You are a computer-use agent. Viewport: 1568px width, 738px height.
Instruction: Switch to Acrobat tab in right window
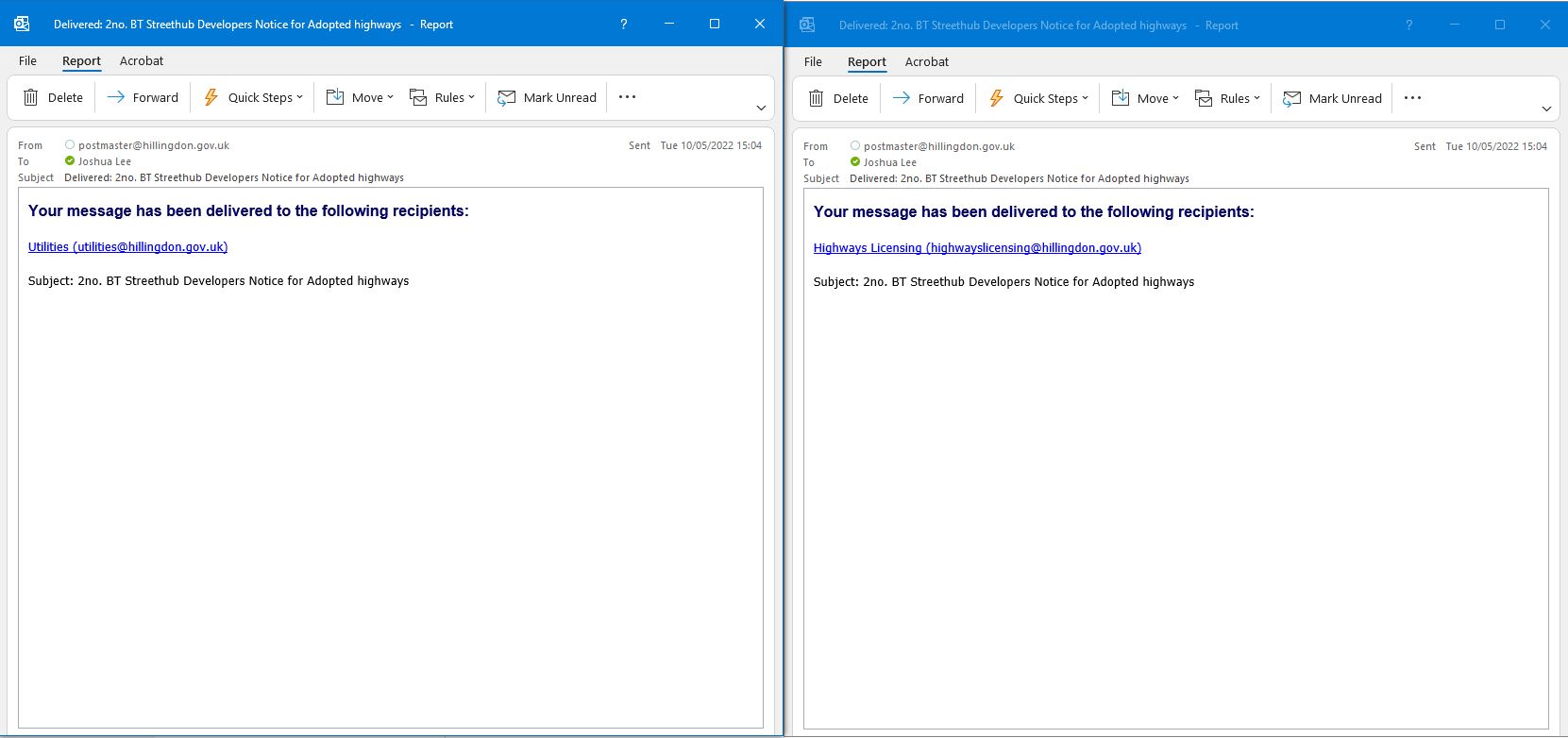(926, 61)
